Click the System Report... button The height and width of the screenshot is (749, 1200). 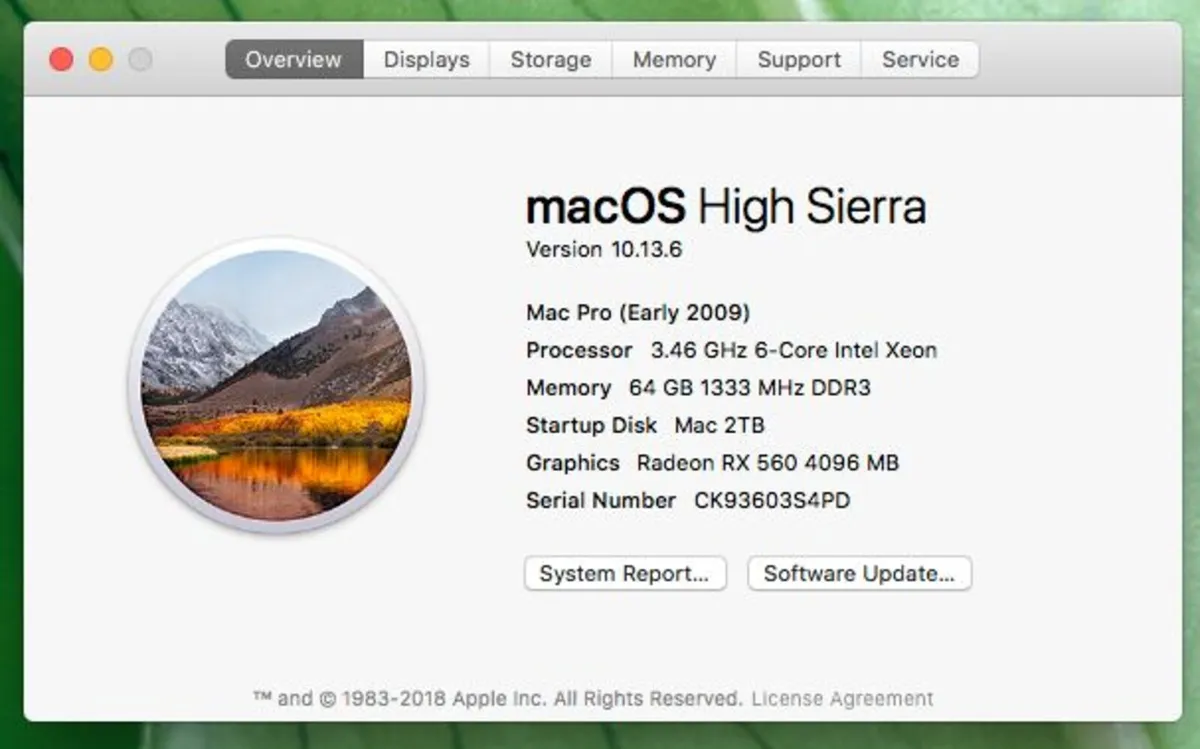pyautogui.click(x=625, y=574)
